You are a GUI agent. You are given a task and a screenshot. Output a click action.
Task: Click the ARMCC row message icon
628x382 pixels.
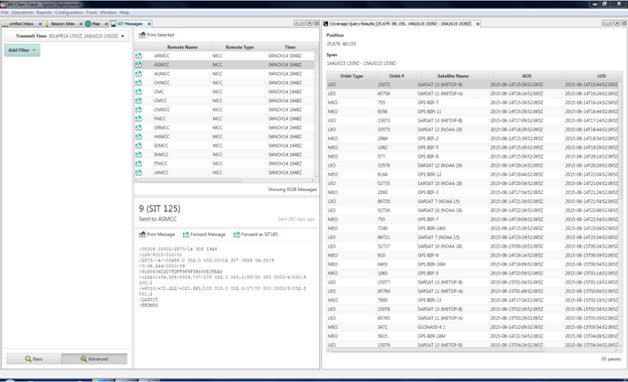pos(139,56)
